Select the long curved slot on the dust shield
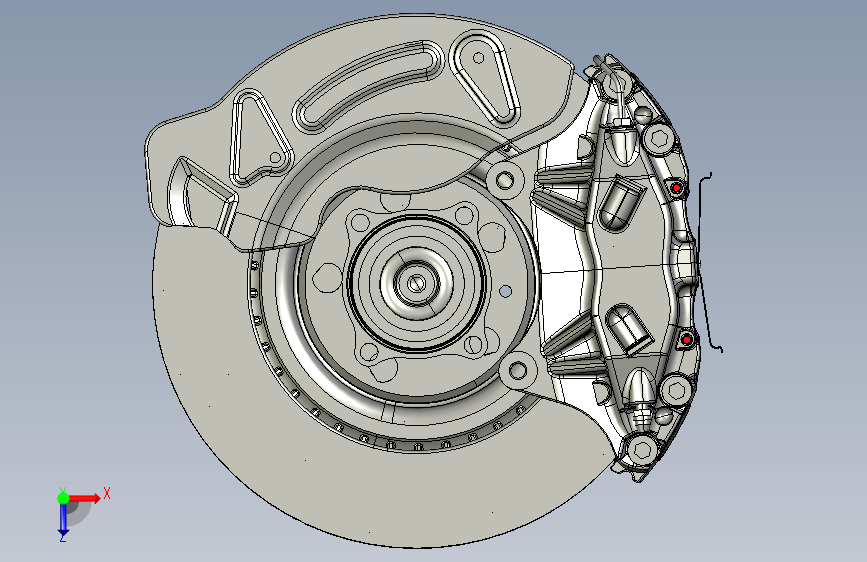867x562 pixels. [x=369, y=85]
